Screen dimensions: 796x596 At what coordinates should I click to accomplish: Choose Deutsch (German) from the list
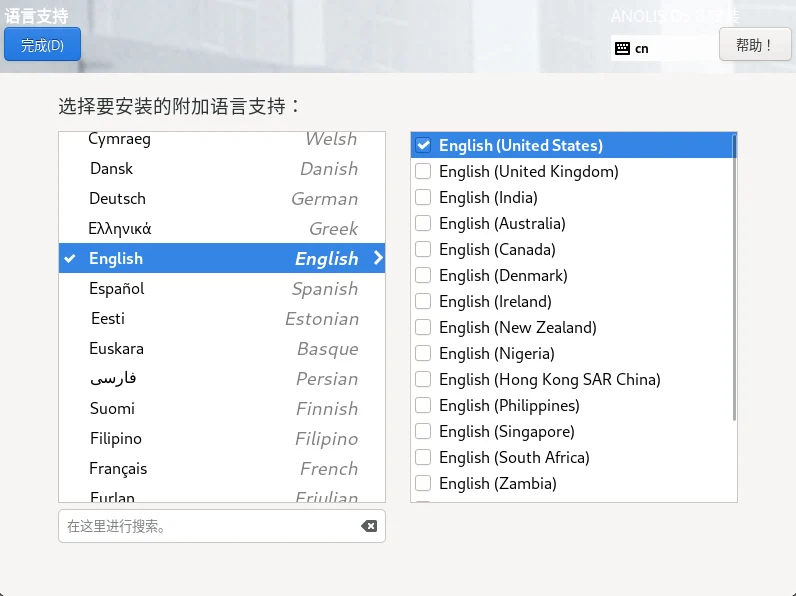click(x=222, y=198)
